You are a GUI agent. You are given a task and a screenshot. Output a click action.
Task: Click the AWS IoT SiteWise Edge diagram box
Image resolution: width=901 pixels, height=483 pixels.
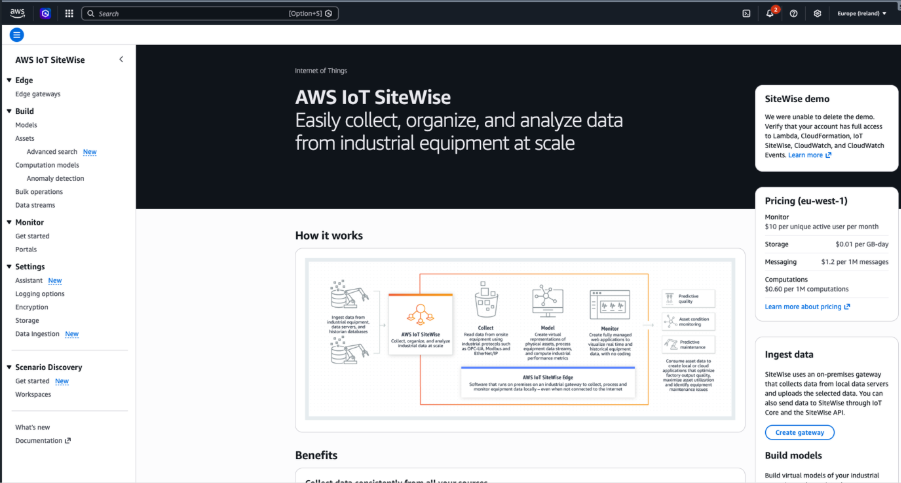click(548, 382)
